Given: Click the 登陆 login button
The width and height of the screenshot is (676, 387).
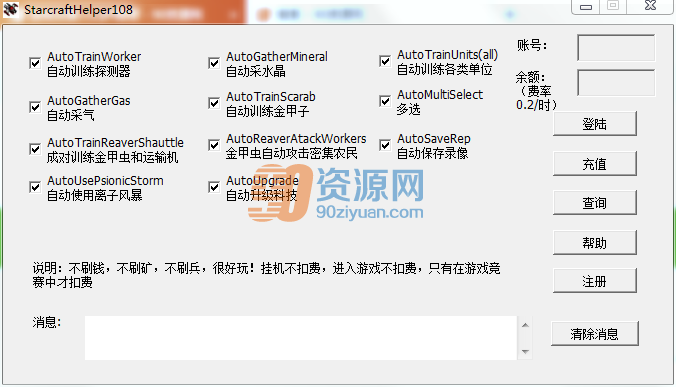Looking at the screenshot, I should [595, 124].
